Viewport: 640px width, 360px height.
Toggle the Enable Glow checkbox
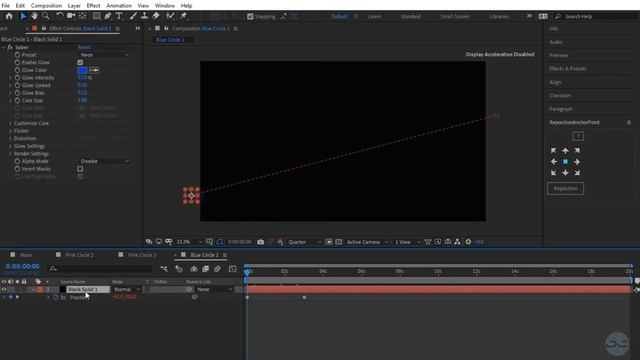(x=80, y=62)
